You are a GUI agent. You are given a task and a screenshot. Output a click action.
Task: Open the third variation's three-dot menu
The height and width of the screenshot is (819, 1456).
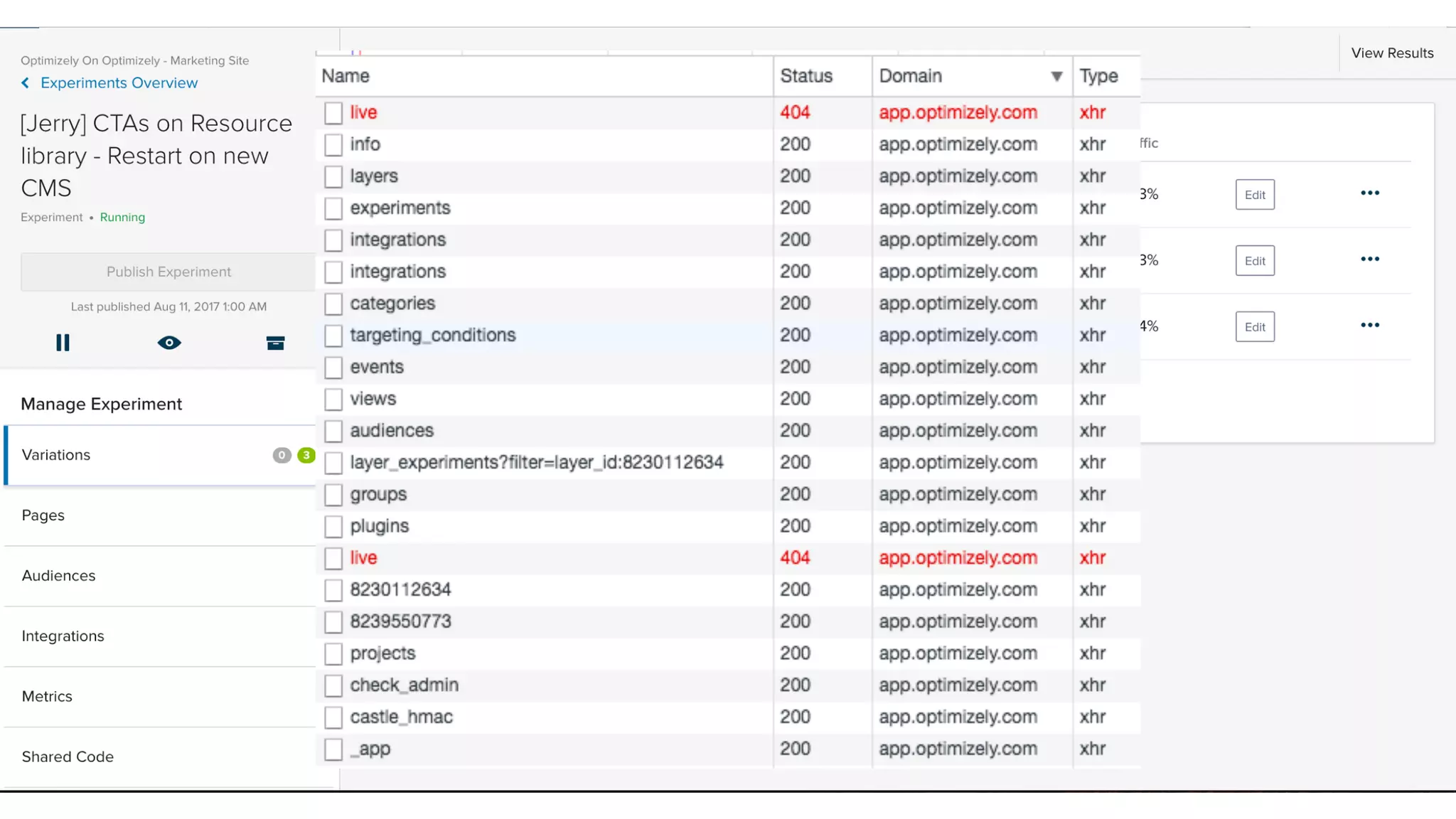click(x=1369, y=326)
